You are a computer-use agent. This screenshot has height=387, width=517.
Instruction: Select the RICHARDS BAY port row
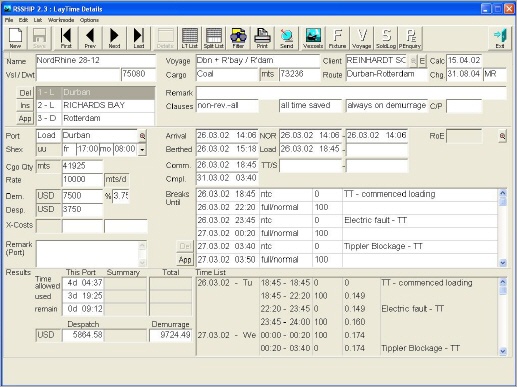[x=96, y=105]
